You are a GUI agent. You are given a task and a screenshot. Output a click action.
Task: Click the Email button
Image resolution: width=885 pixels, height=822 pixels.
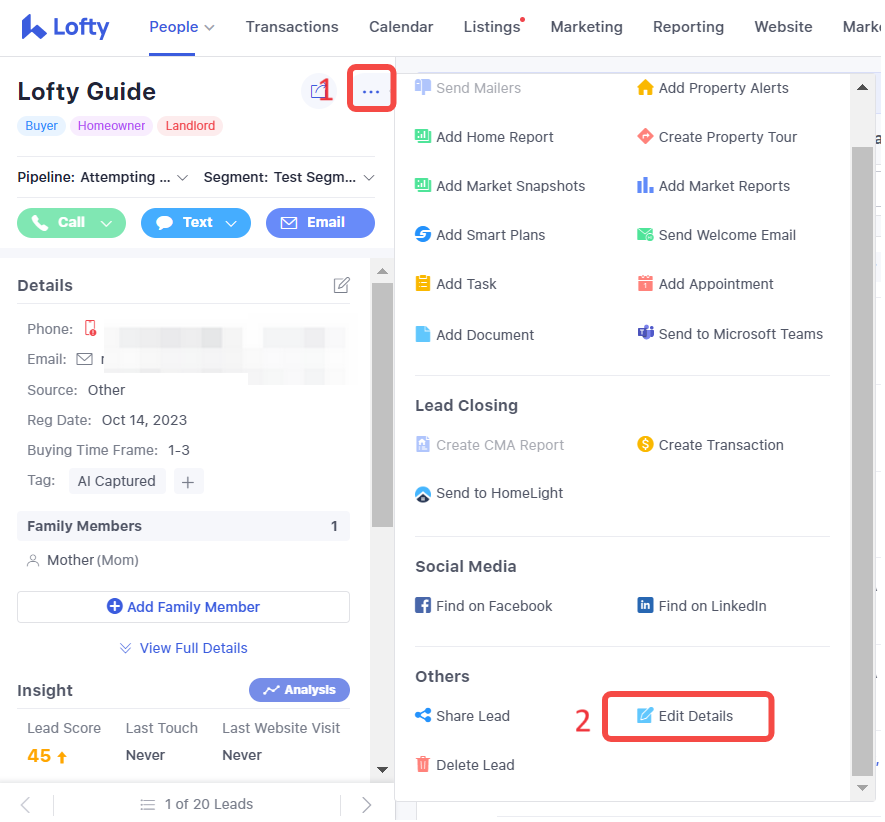pyautogui.click(x=321, y=223)
